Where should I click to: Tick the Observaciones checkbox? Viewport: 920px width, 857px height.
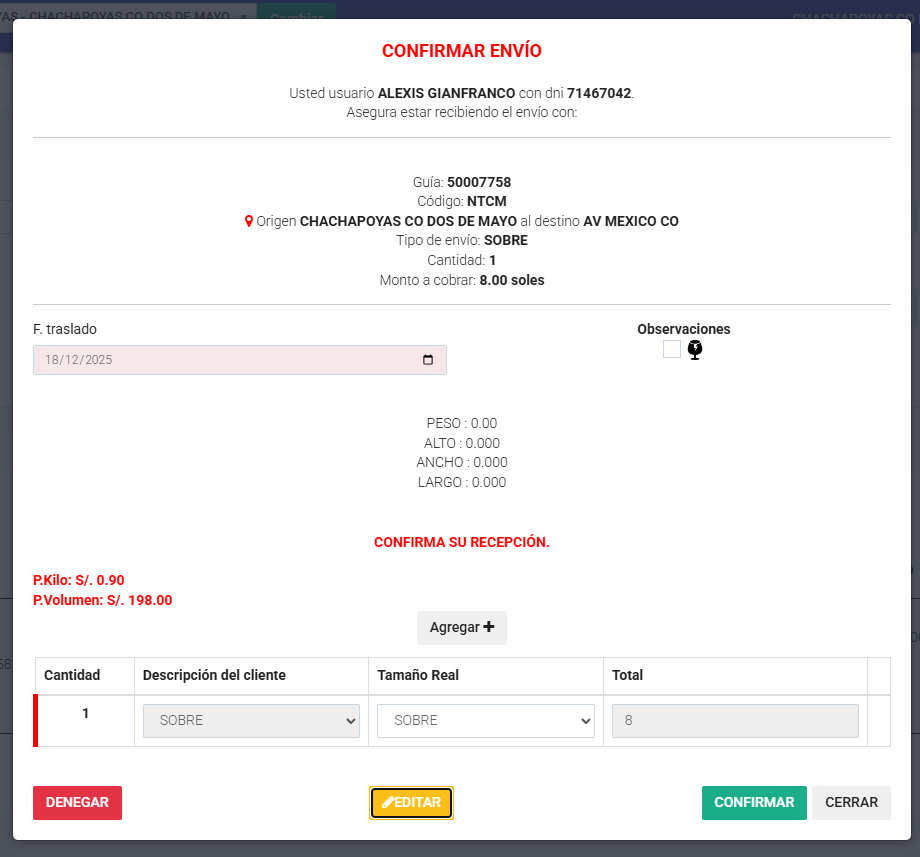point(672,349)
